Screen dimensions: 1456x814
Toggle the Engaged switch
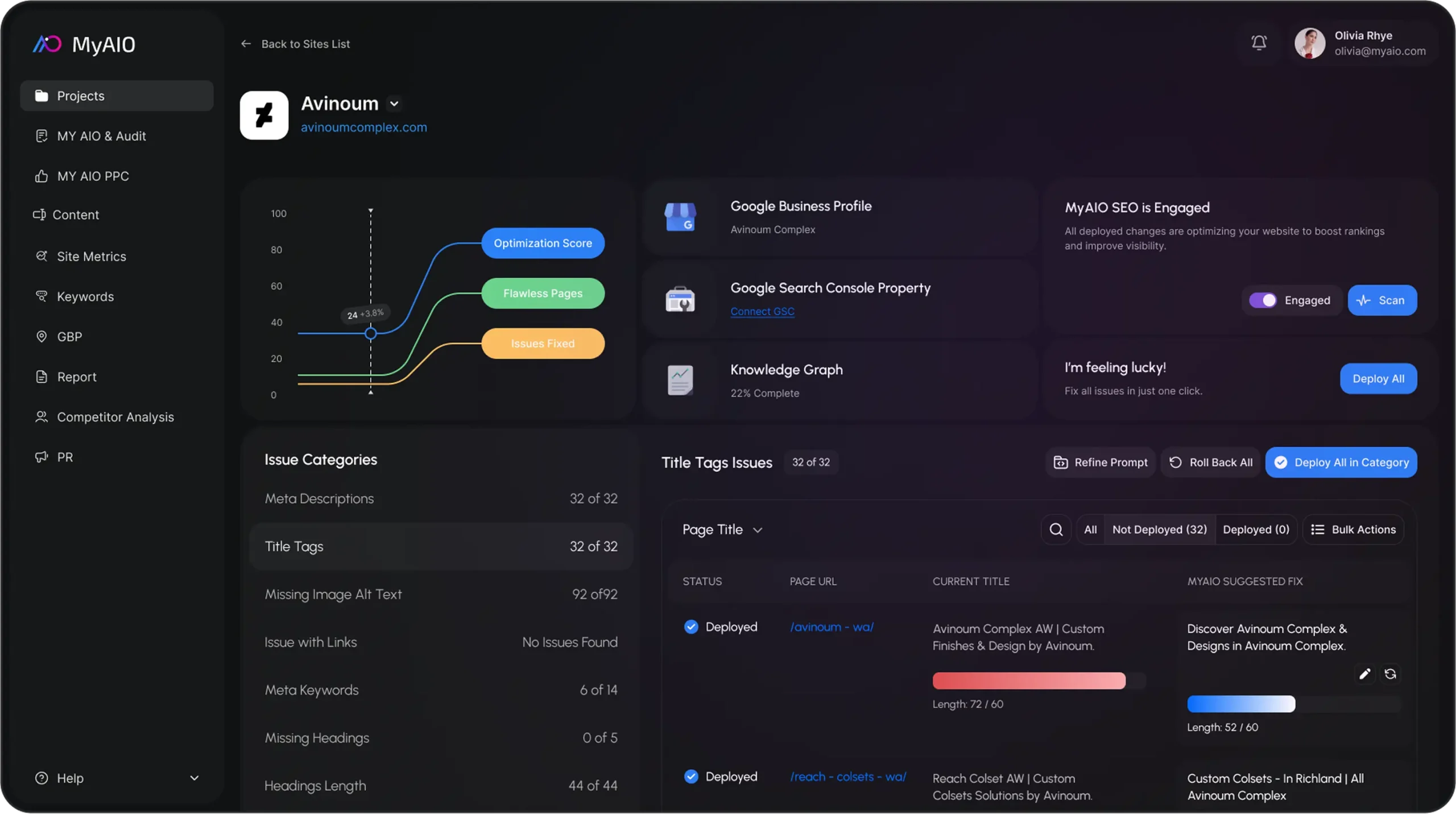click(1262, 300)
